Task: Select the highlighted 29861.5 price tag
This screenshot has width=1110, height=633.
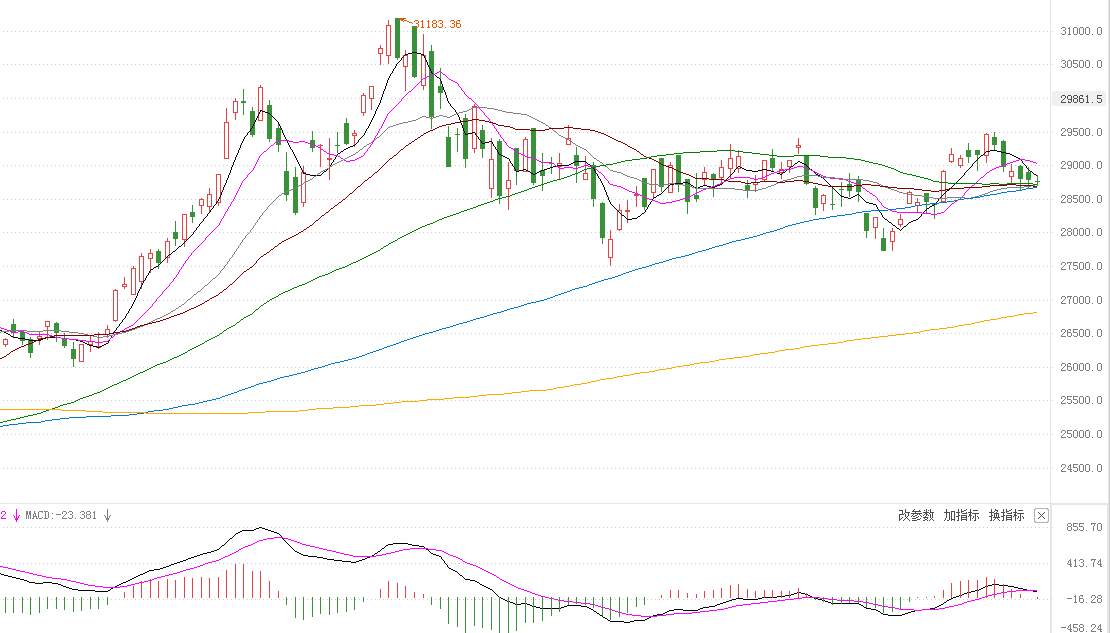Action: (1081, 99)
